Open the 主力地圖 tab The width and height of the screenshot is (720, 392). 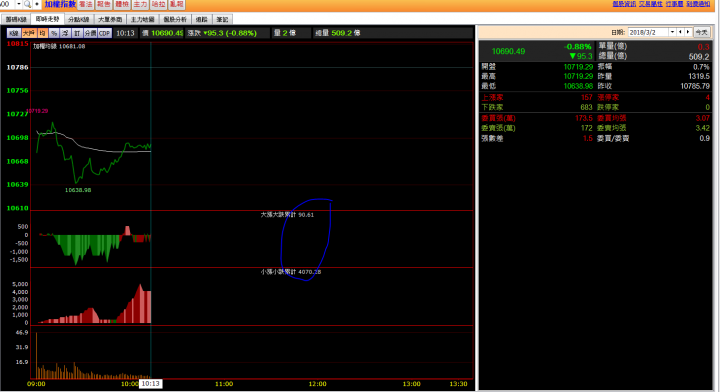tap(142, 19)
